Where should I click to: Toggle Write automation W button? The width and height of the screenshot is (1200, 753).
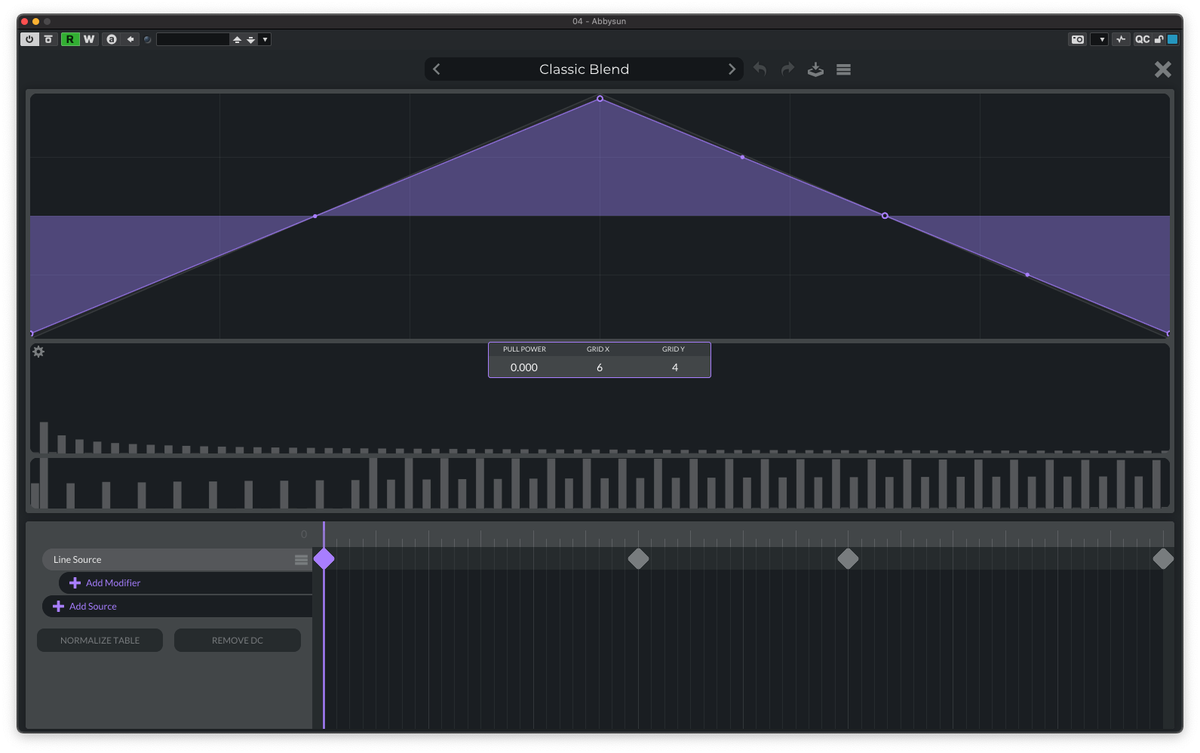click(89, 39)
